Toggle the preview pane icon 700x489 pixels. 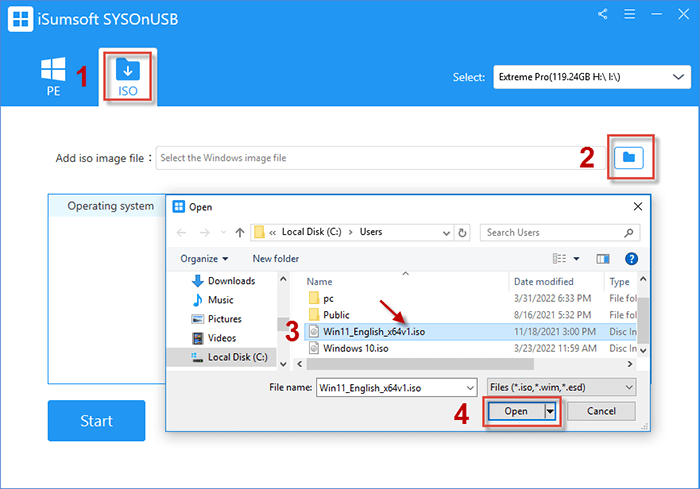pyautogui.click(x=603, y=259)
